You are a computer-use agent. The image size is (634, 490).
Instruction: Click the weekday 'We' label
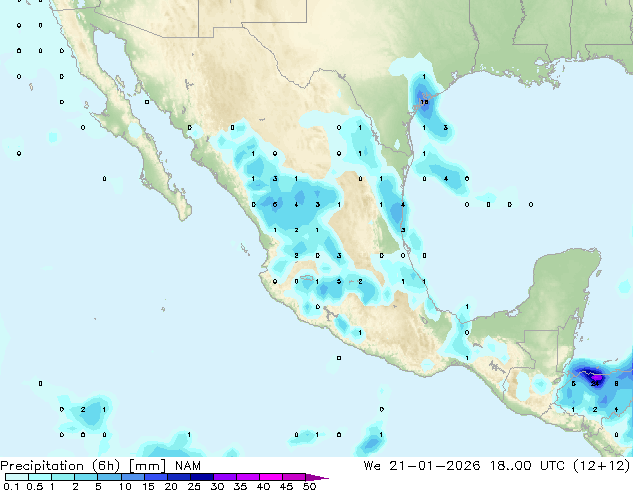coord(372,466)
